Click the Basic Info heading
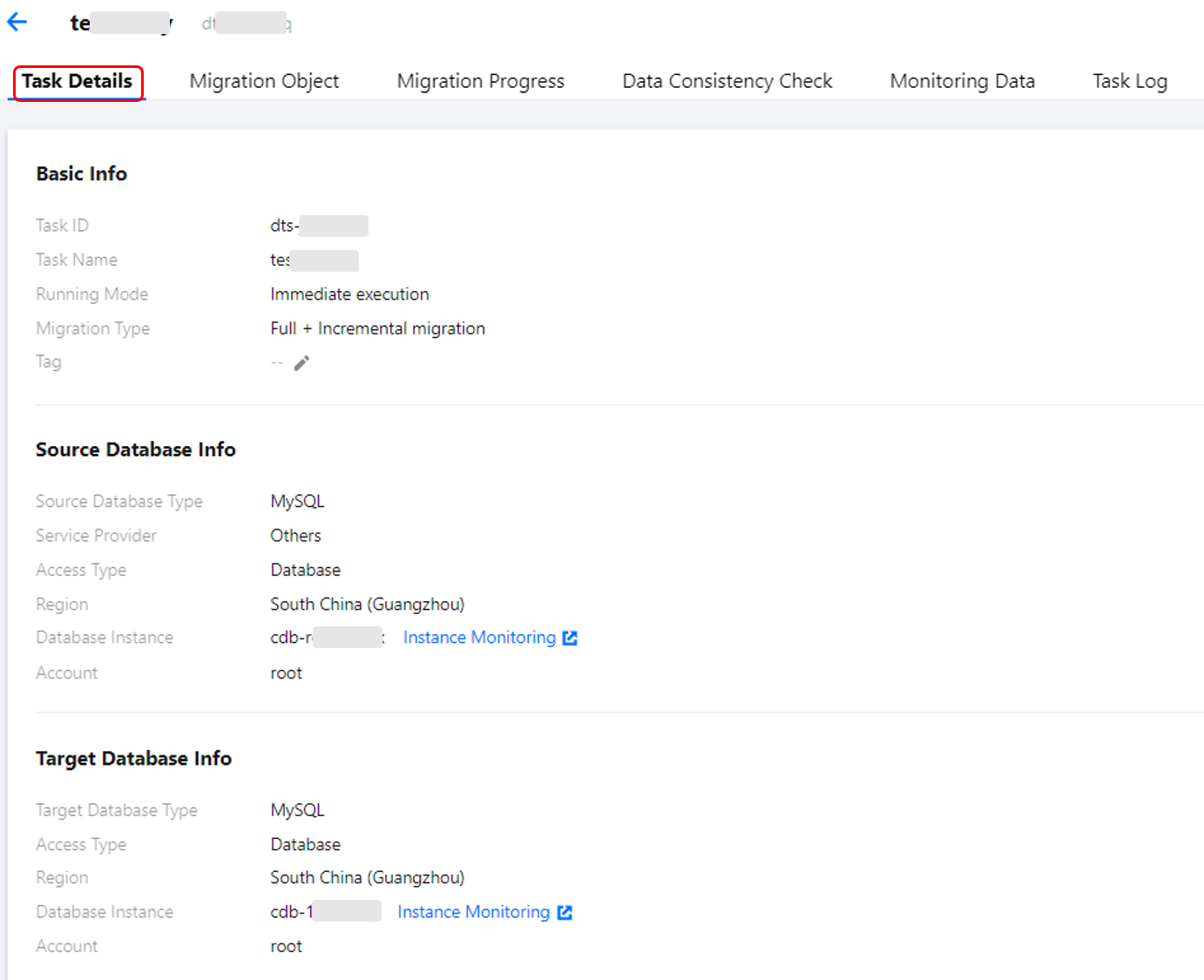Viewport: 1204px width, 980px height. coord(81,174)
